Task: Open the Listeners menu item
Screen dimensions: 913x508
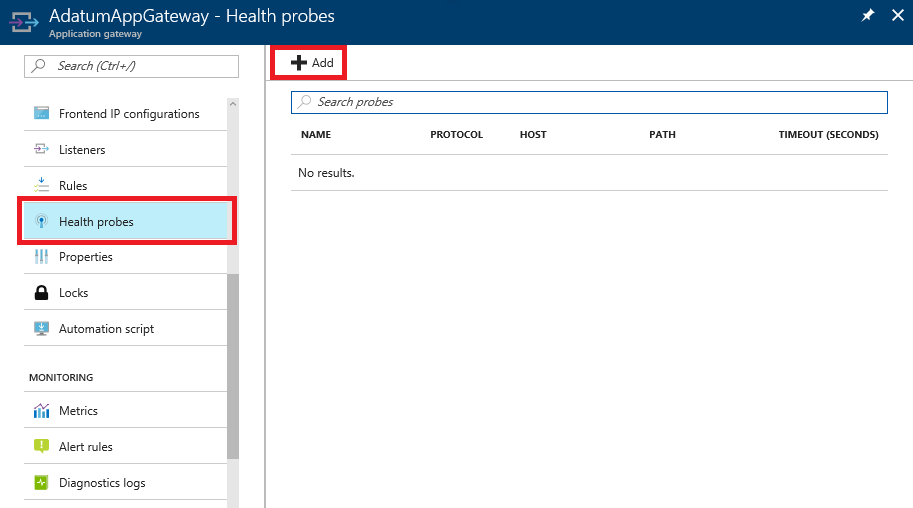Action: [x=126, y=150]
